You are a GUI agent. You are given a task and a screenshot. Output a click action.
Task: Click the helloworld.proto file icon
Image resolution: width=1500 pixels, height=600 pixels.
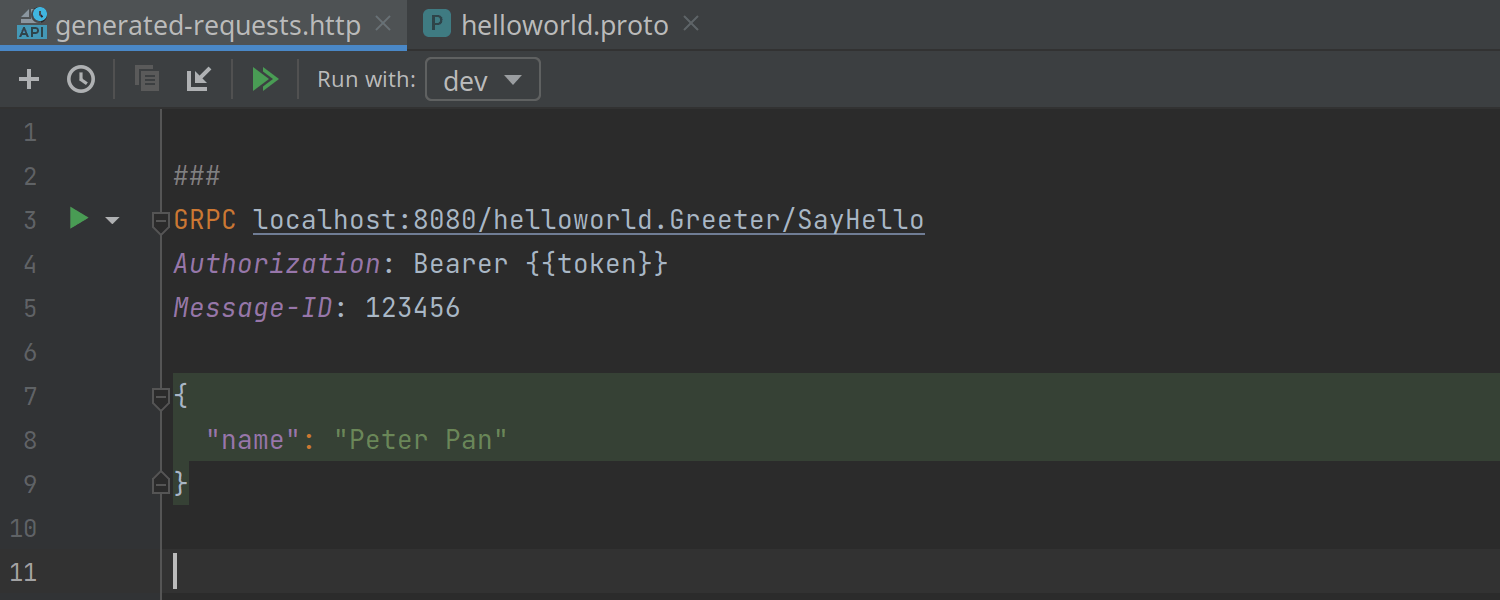436,24
